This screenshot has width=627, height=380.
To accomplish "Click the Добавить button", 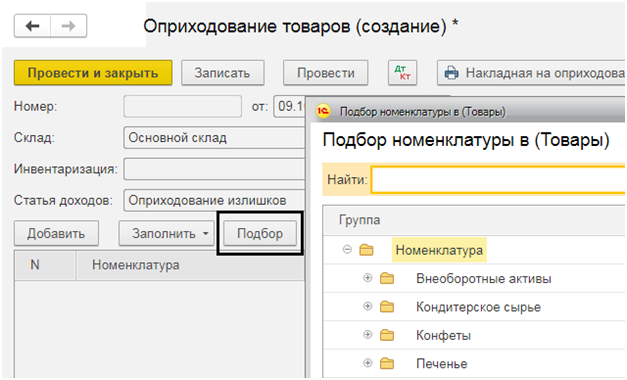I will pyautogui.click(x=56, y=233).
